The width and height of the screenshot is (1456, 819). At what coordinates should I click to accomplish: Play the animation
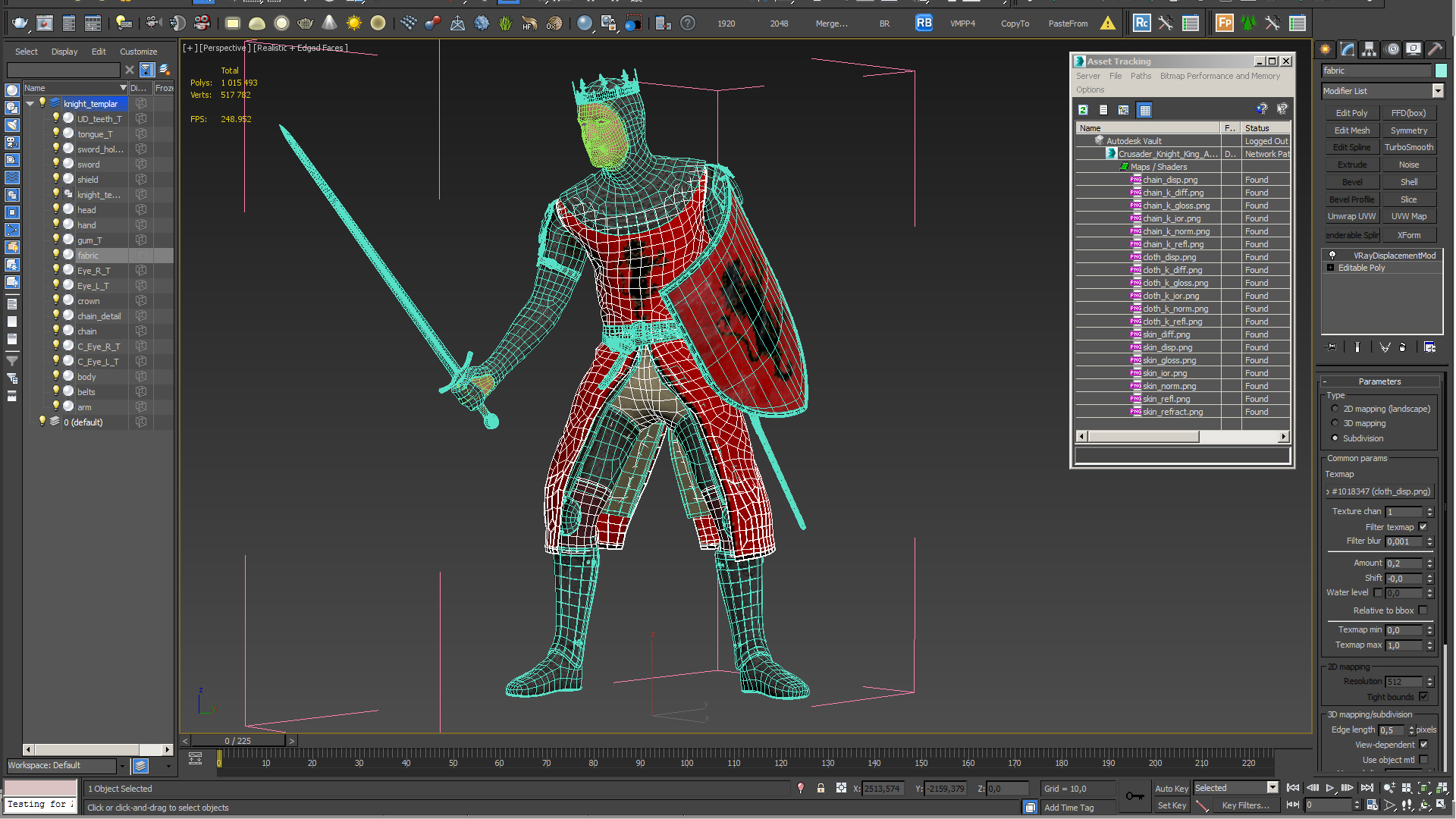click(1330, 789)
